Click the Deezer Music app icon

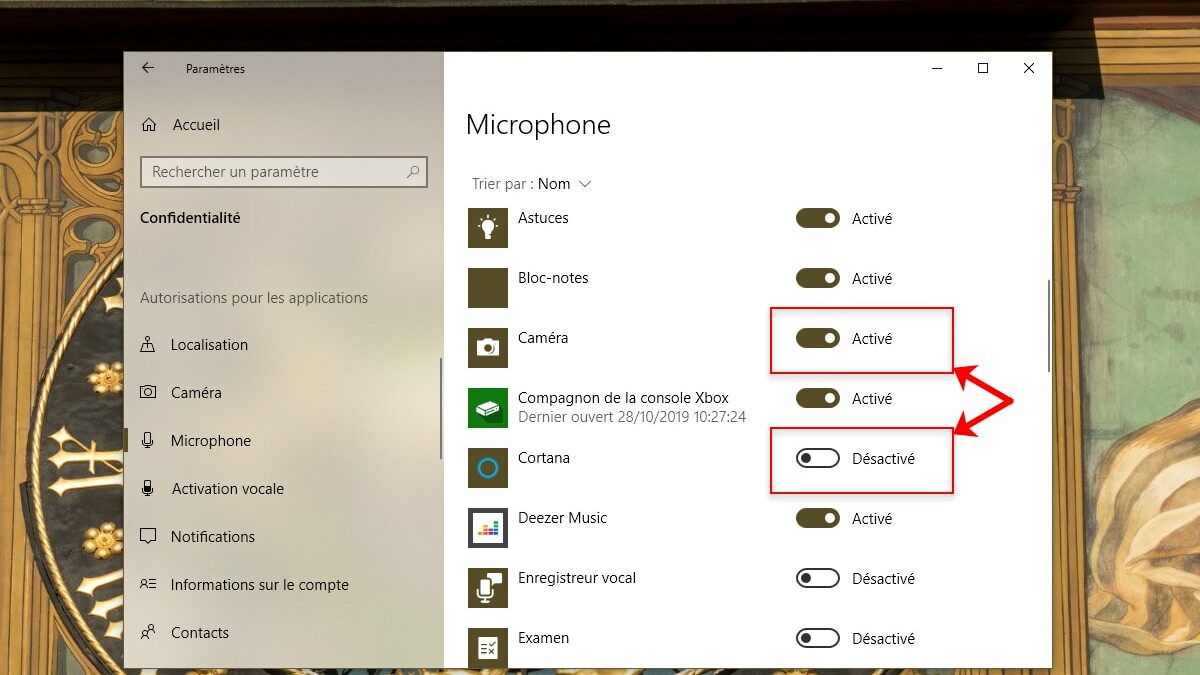488,528
